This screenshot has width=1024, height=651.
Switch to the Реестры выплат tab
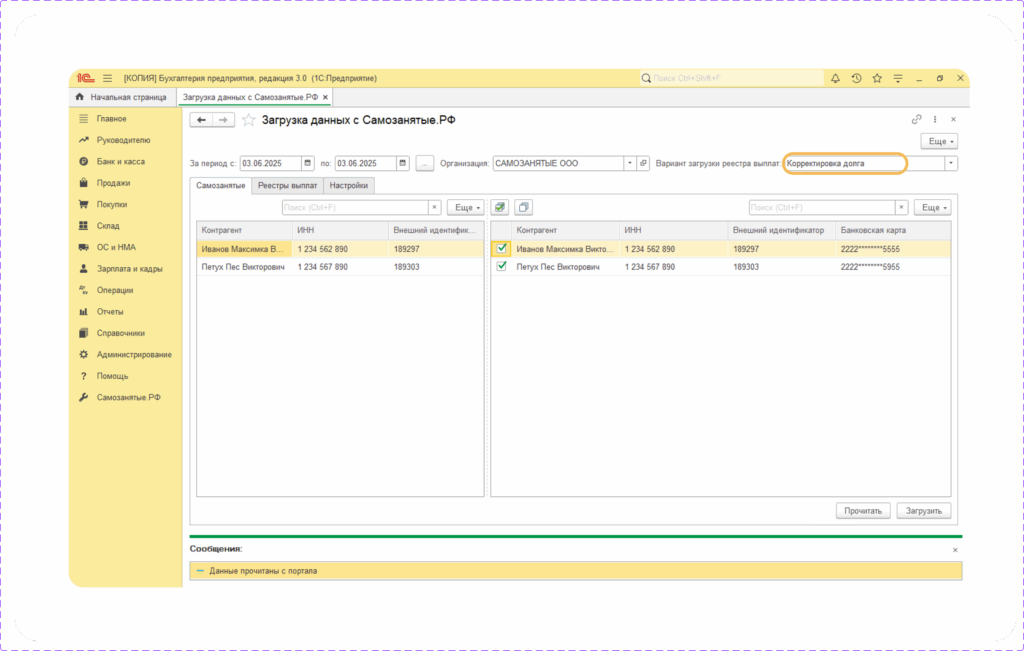pos(287,185)
